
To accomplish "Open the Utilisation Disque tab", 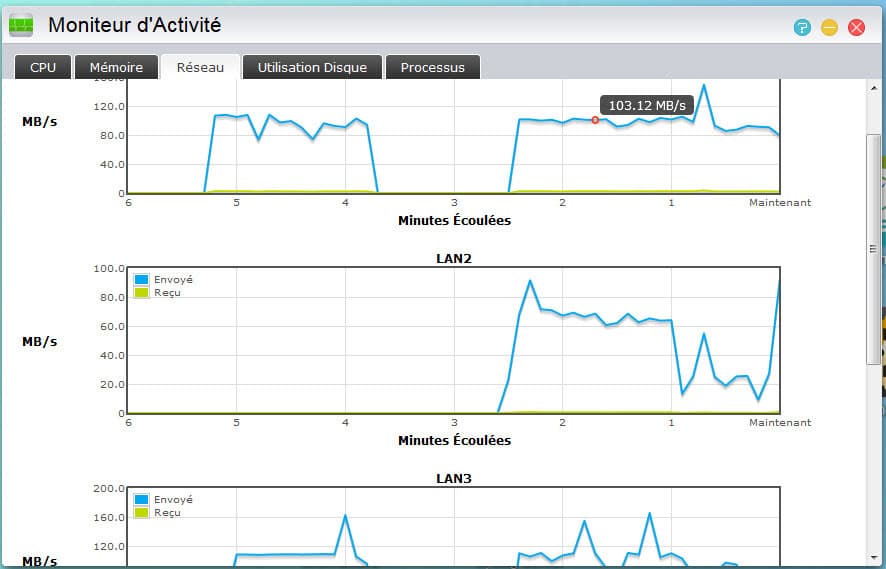I will [312, 67].
